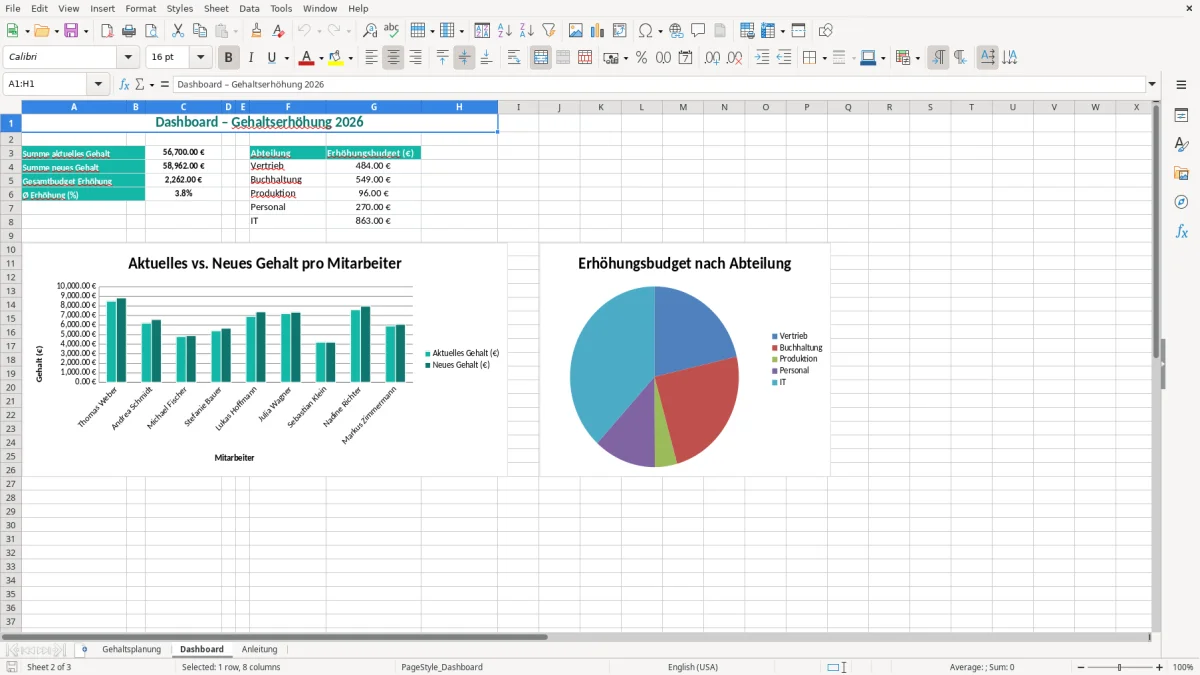Adjust the zoom slider

(x=1120, y=667)
